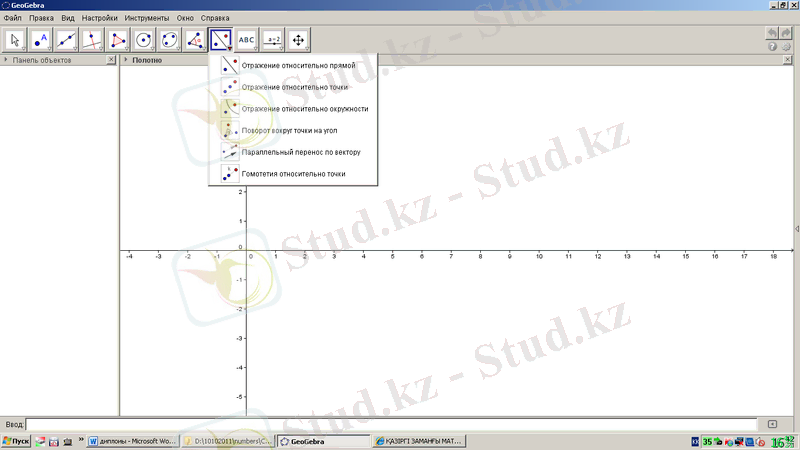Click the taskbar clock

point(783,442)
